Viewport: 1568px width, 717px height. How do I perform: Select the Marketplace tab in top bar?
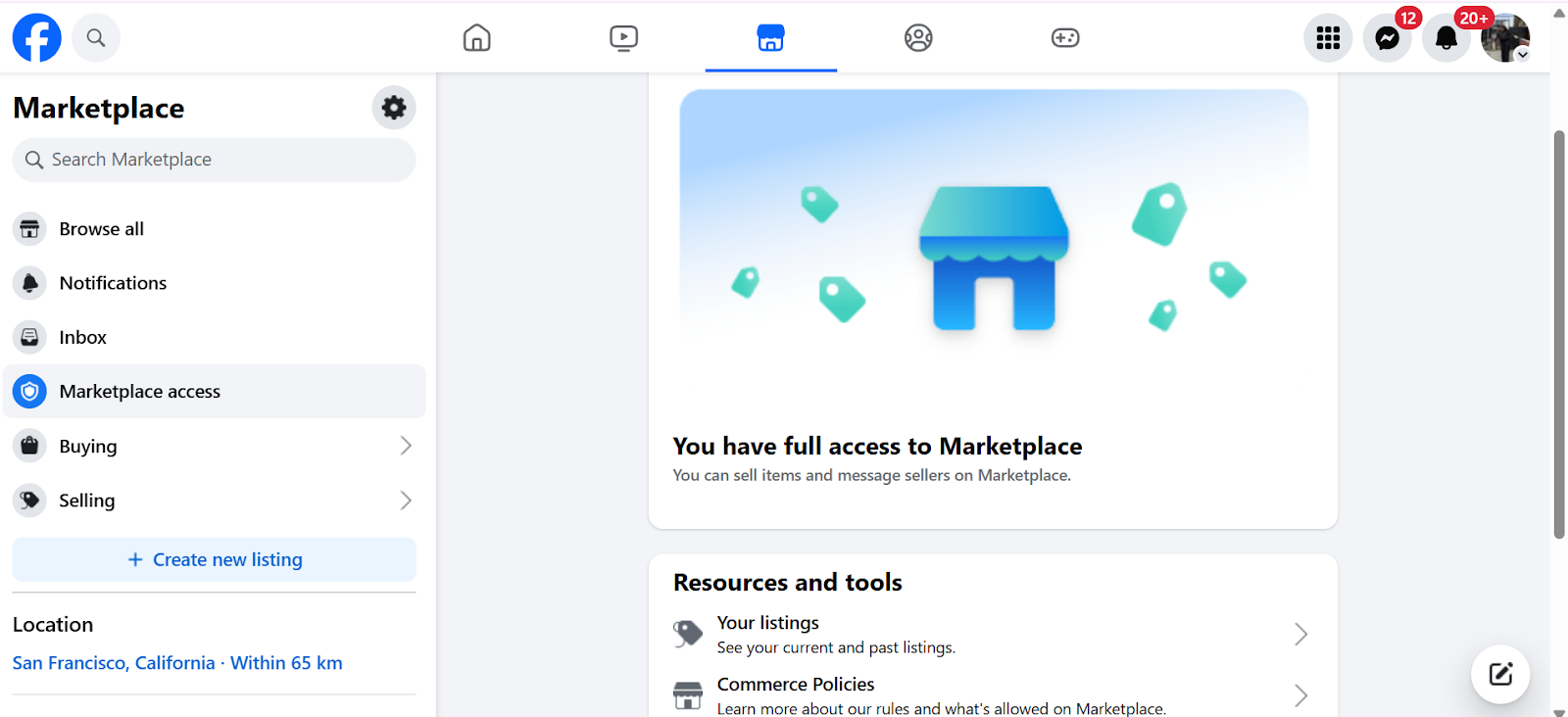pyautogui.click(x=771, y=38)
